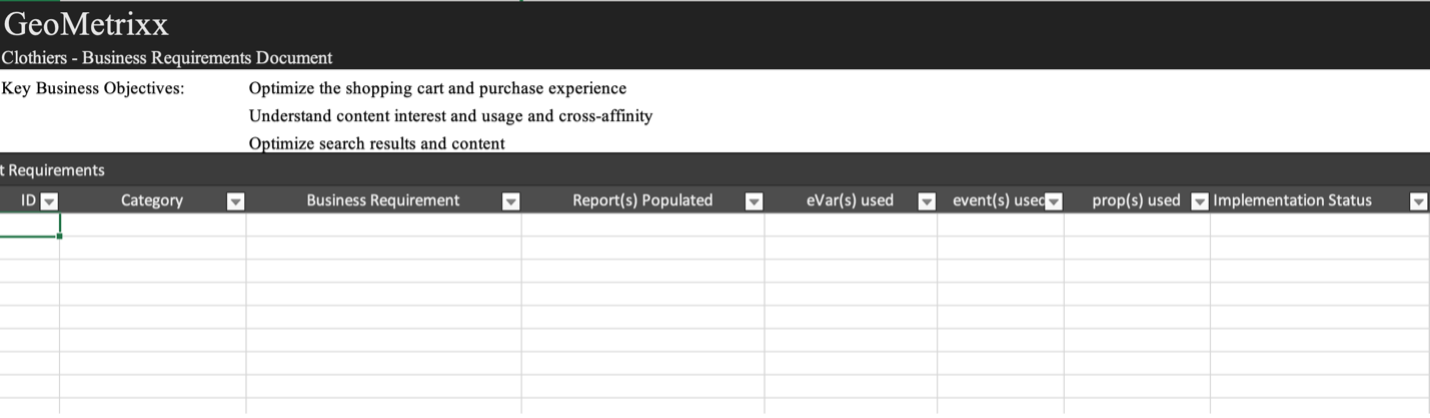Open the Business Requirement filter dropdown

click(x=510, y=201)
